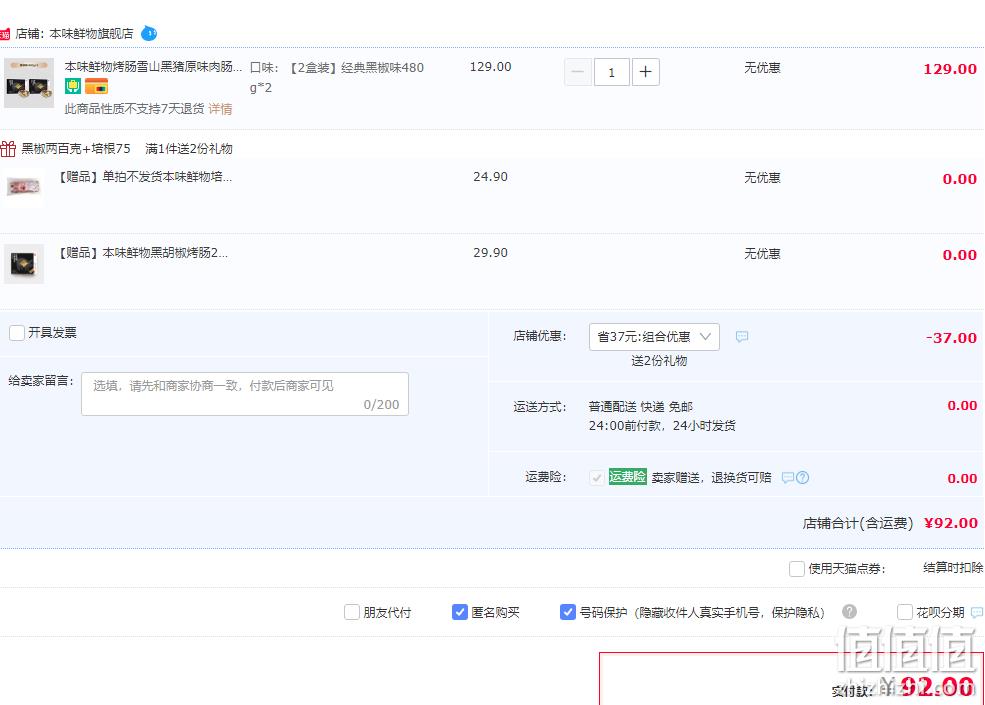Open the message bubble icon beside store discount

point(742,337)
